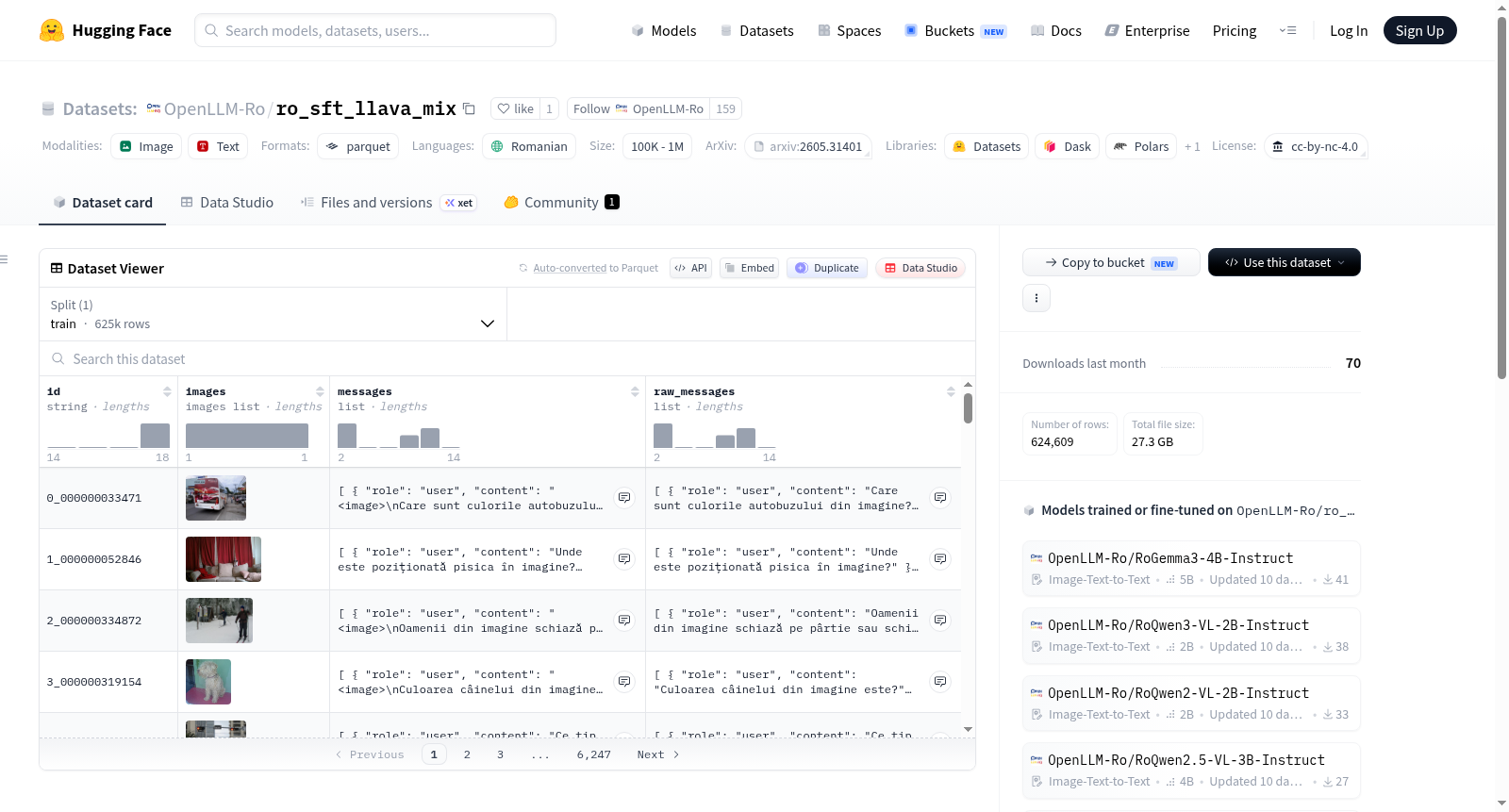Expand the raw_messages cell for row 3_000000319154
Viewport: 1509px width, 812px height.
(940, 681)
